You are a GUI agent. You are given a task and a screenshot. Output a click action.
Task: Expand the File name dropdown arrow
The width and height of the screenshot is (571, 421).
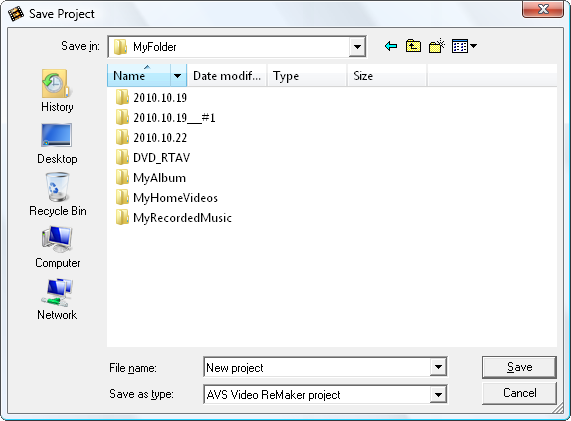click(438, 367)
